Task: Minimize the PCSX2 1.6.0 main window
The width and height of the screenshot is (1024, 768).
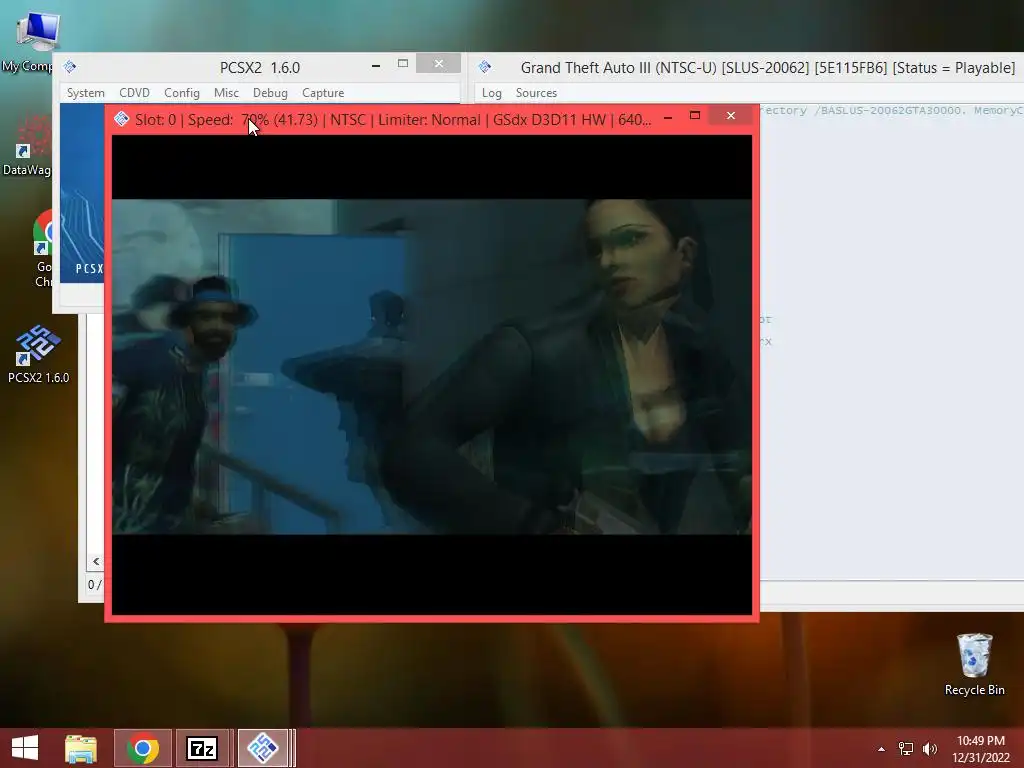Action: 376,65
